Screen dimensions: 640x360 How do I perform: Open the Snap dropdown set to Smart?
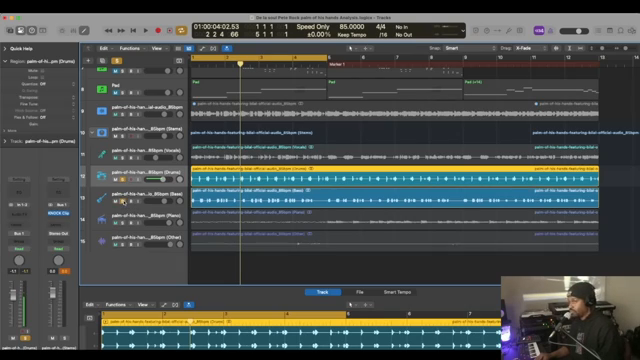point(470,48)
